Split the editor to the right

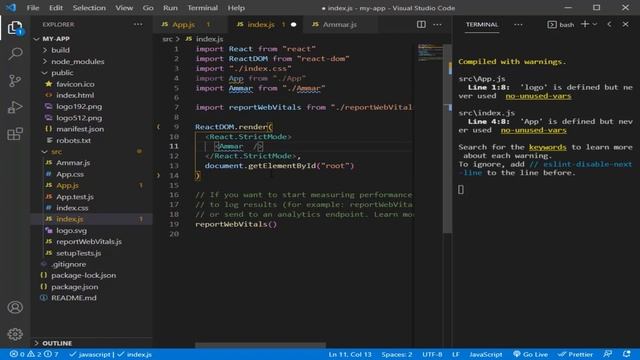click(421, 24)
